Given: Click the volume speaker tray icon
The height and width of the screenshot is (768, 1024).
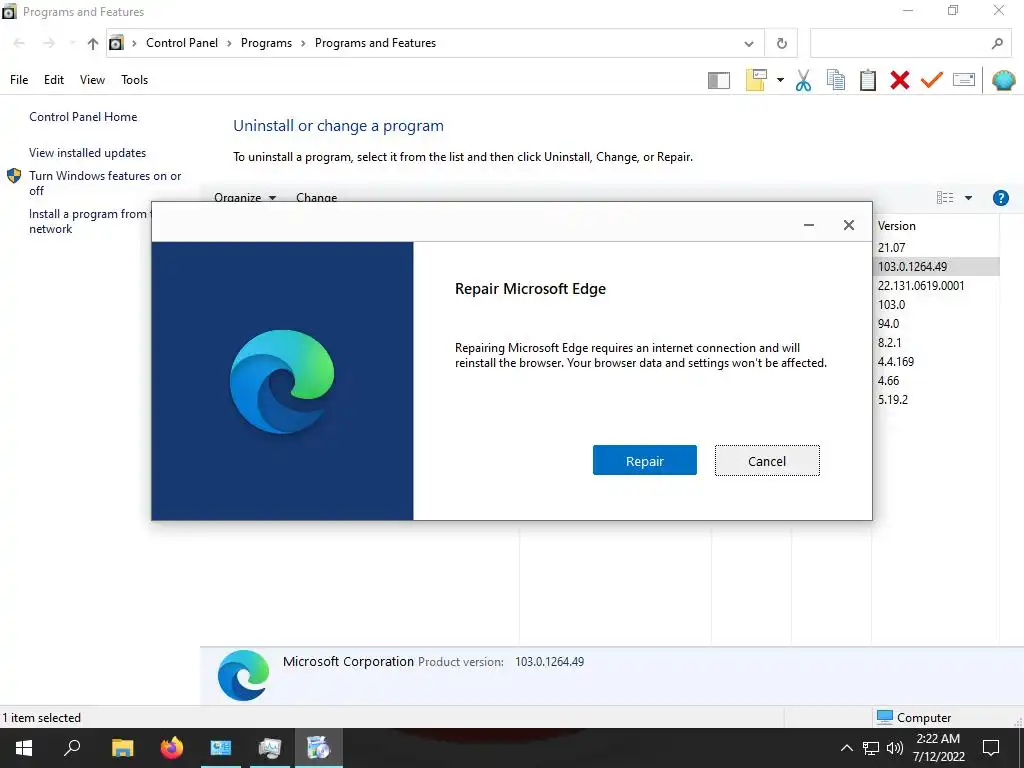Looking at the screenshot, I should pyautogui.click(x=895, y=748).
